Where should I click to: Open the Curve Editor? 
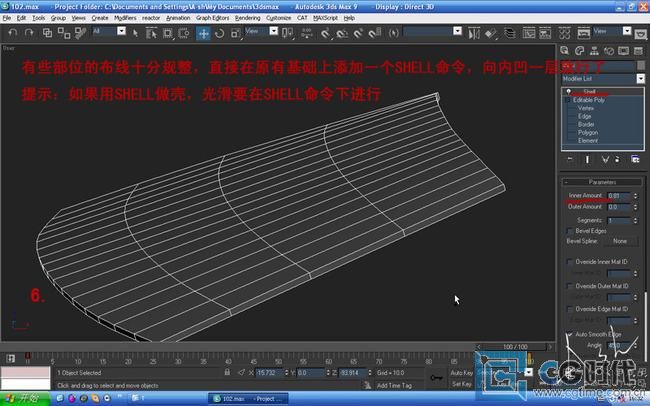(529, 33)
